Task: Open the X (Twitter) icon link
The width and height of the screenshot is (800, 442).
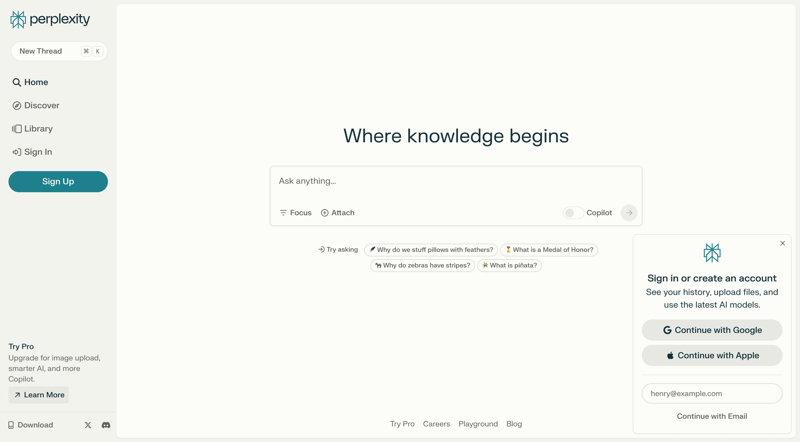Action: (x=88, y=425)
